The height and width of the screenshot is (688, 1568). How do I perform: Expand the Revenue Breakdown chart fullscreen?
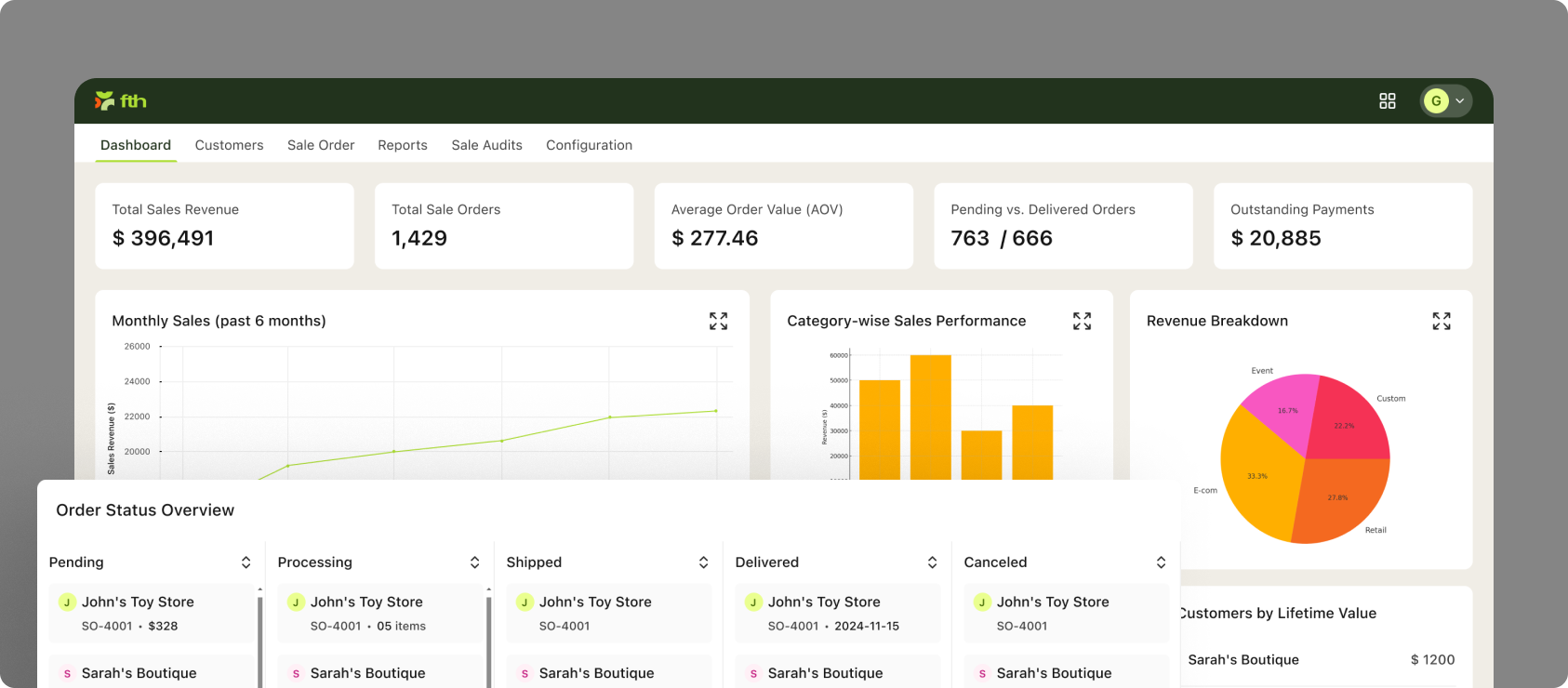click(x=1442, y=321)
